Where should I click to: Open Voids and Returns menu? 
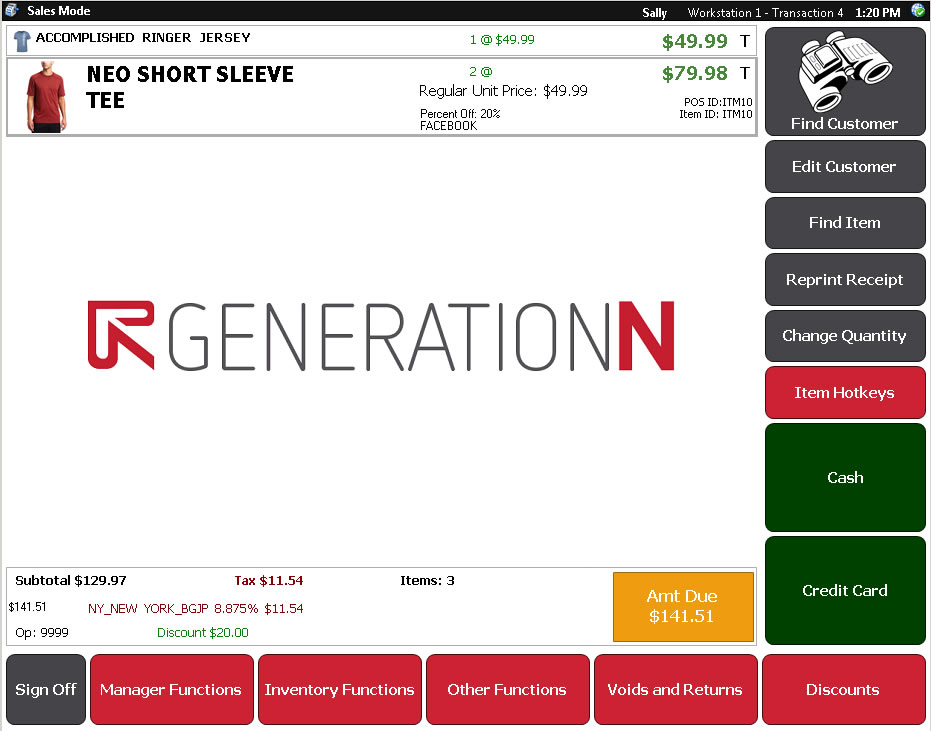click(x=675, y=690)
